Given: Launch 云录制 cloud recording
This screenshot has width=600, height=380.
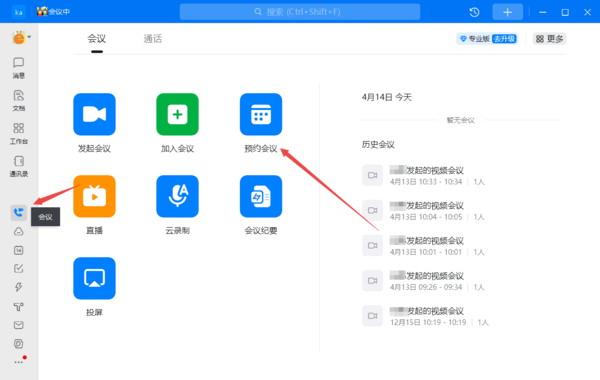Looking at the screenshot, I should (177, 196).
